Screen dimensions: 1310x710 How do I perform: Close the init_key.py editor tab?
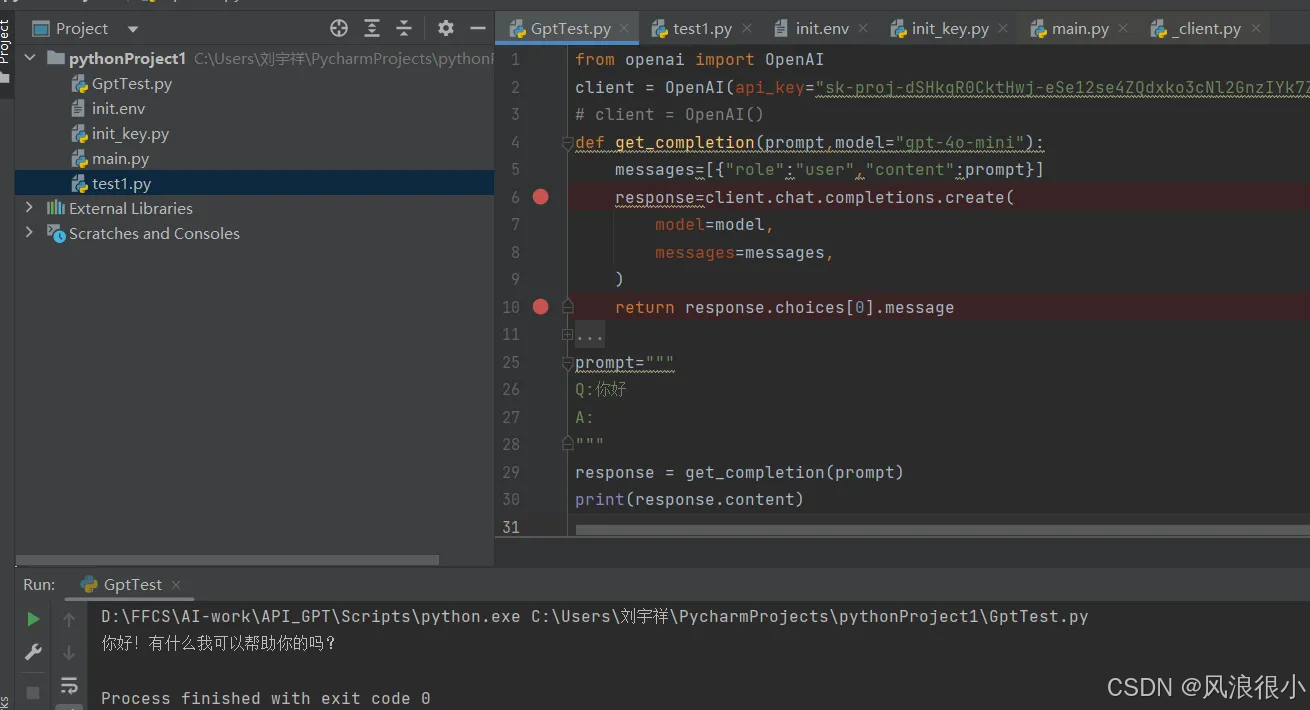click(x=1003, y=29)
